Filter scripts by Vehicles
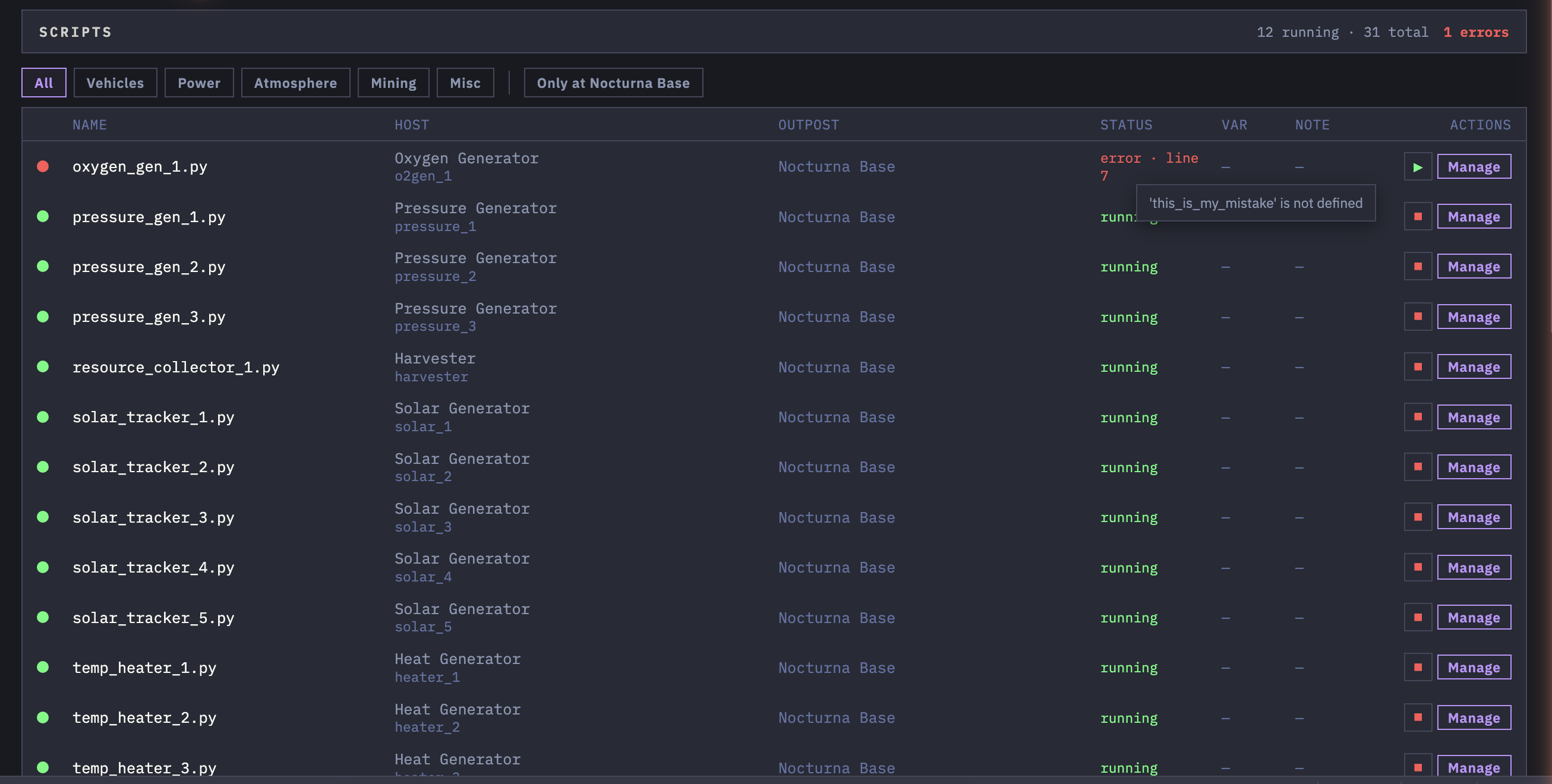 pyautogui.click(x=115, y=83)
